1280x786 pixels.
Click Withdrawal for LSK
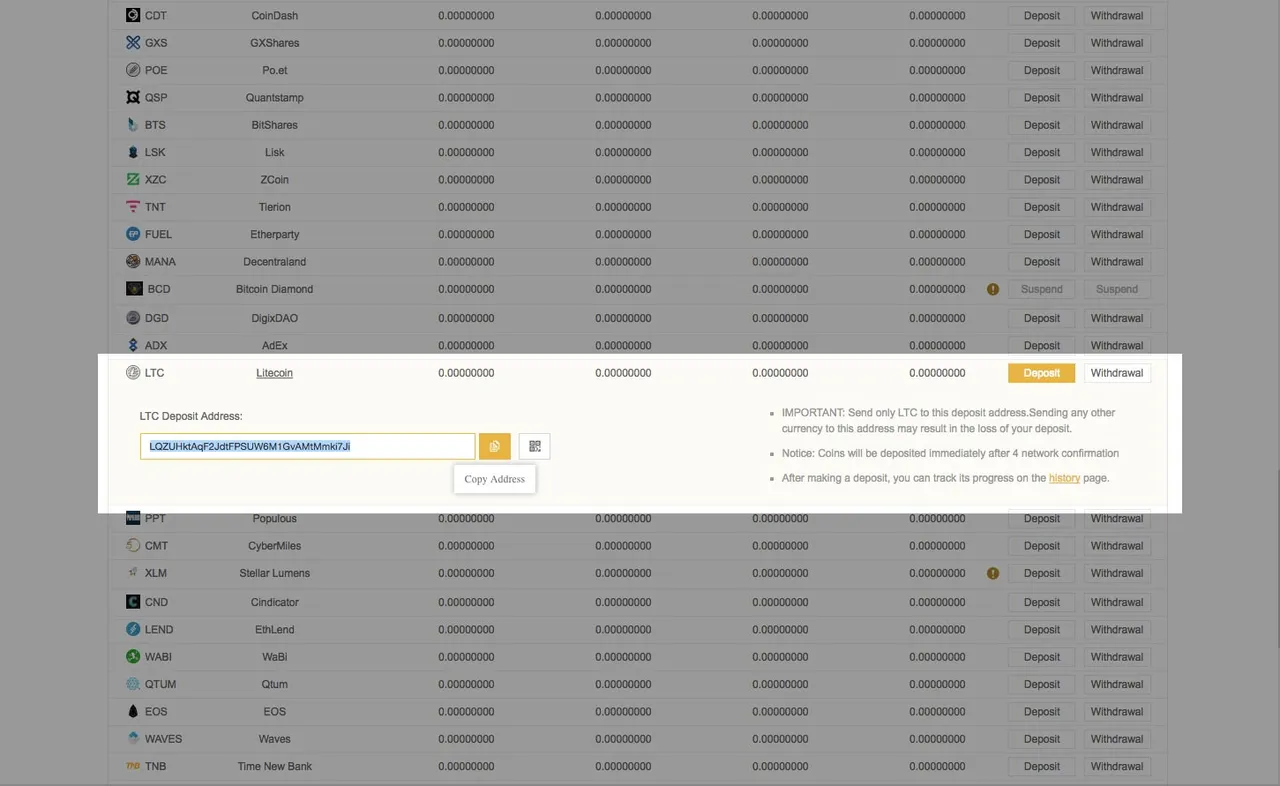pos(1117,152)
